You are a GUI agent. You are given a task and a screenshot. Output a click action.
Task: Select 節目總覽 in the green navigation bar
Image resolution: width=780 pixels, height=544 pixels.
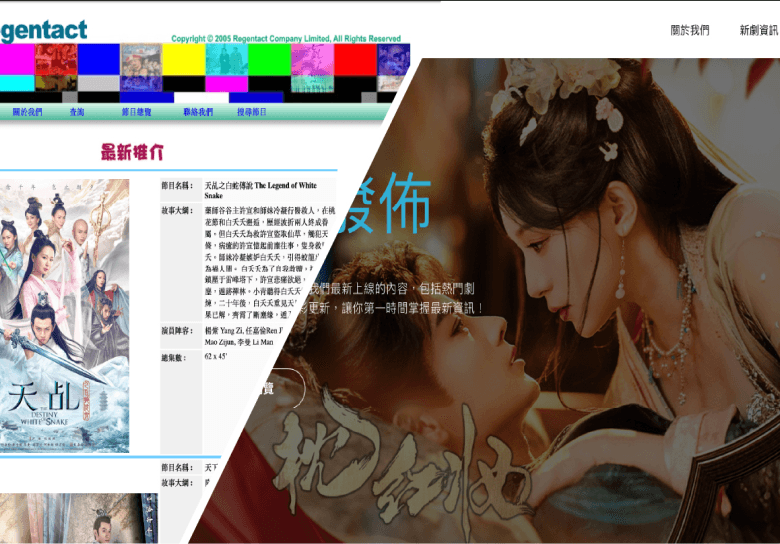click(136, 112)
